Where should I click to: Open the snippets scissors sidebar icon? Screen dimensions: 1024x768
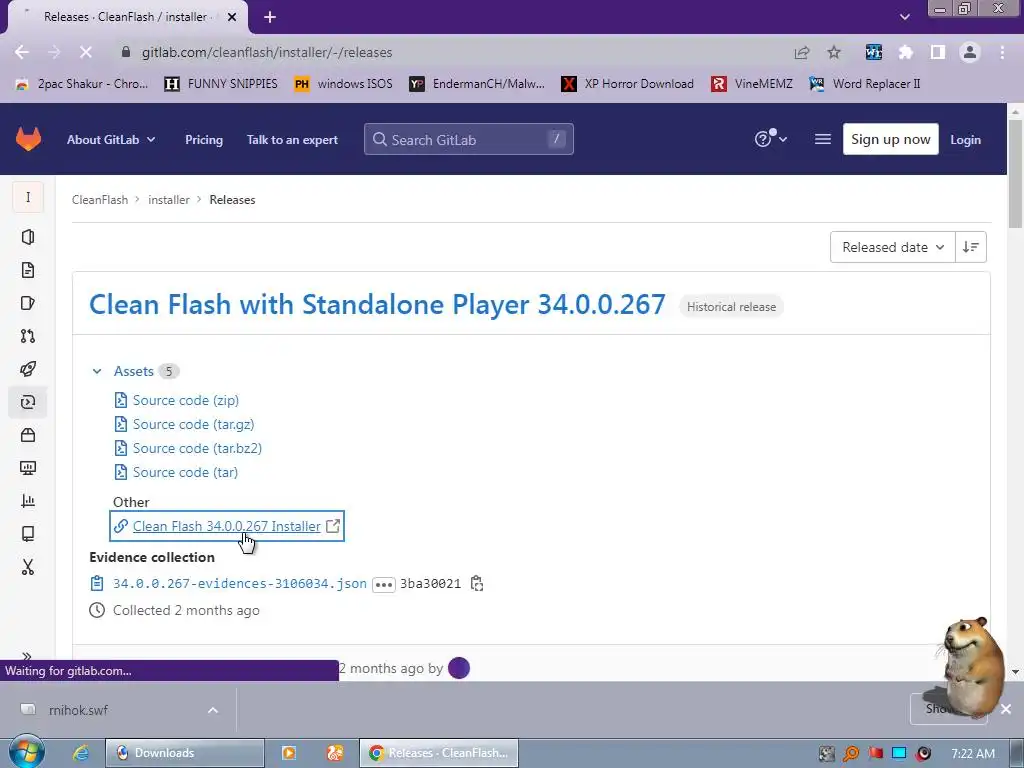point(27,567)
